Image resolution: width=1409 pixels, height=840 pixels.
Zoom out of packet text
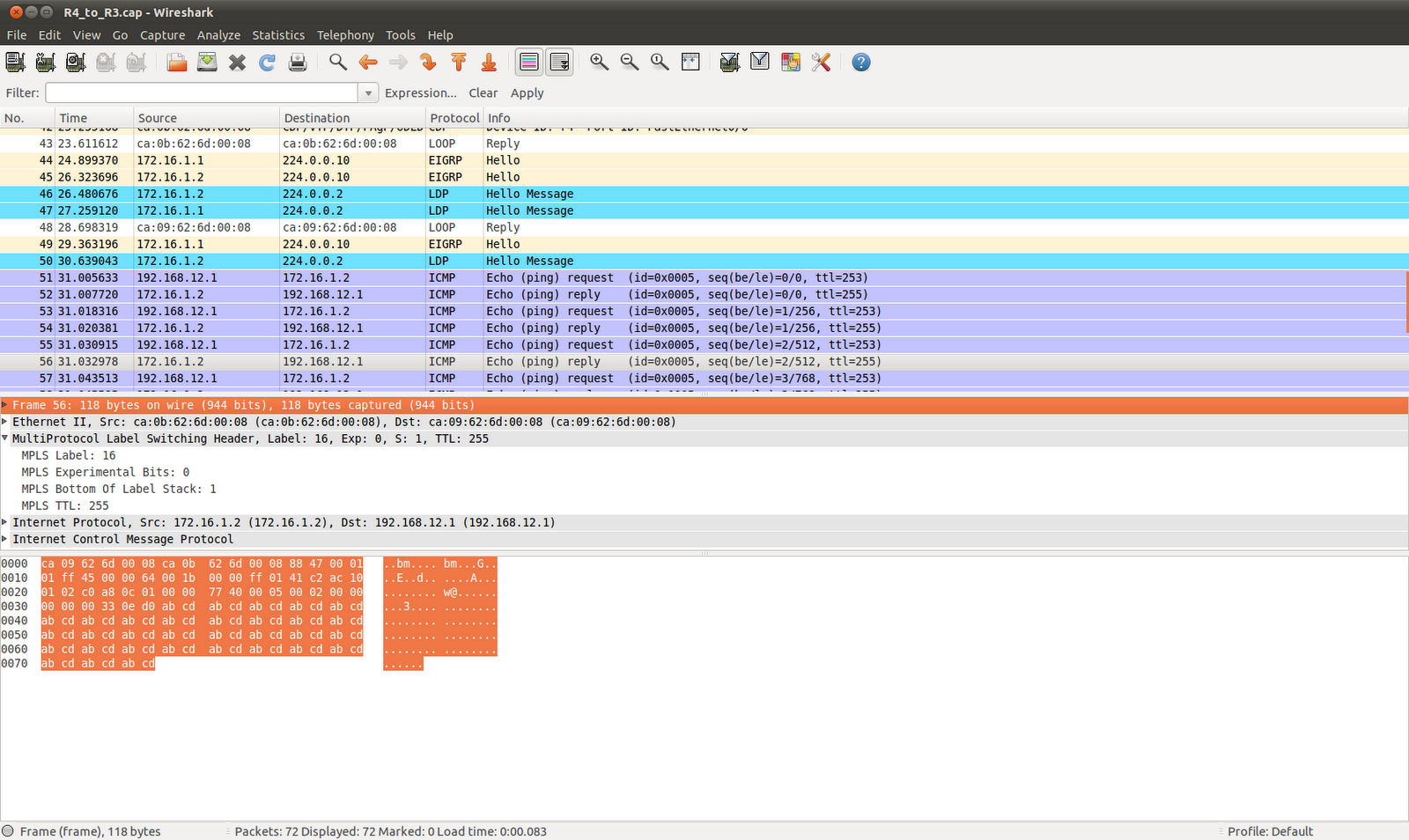(x=630, y=62)
